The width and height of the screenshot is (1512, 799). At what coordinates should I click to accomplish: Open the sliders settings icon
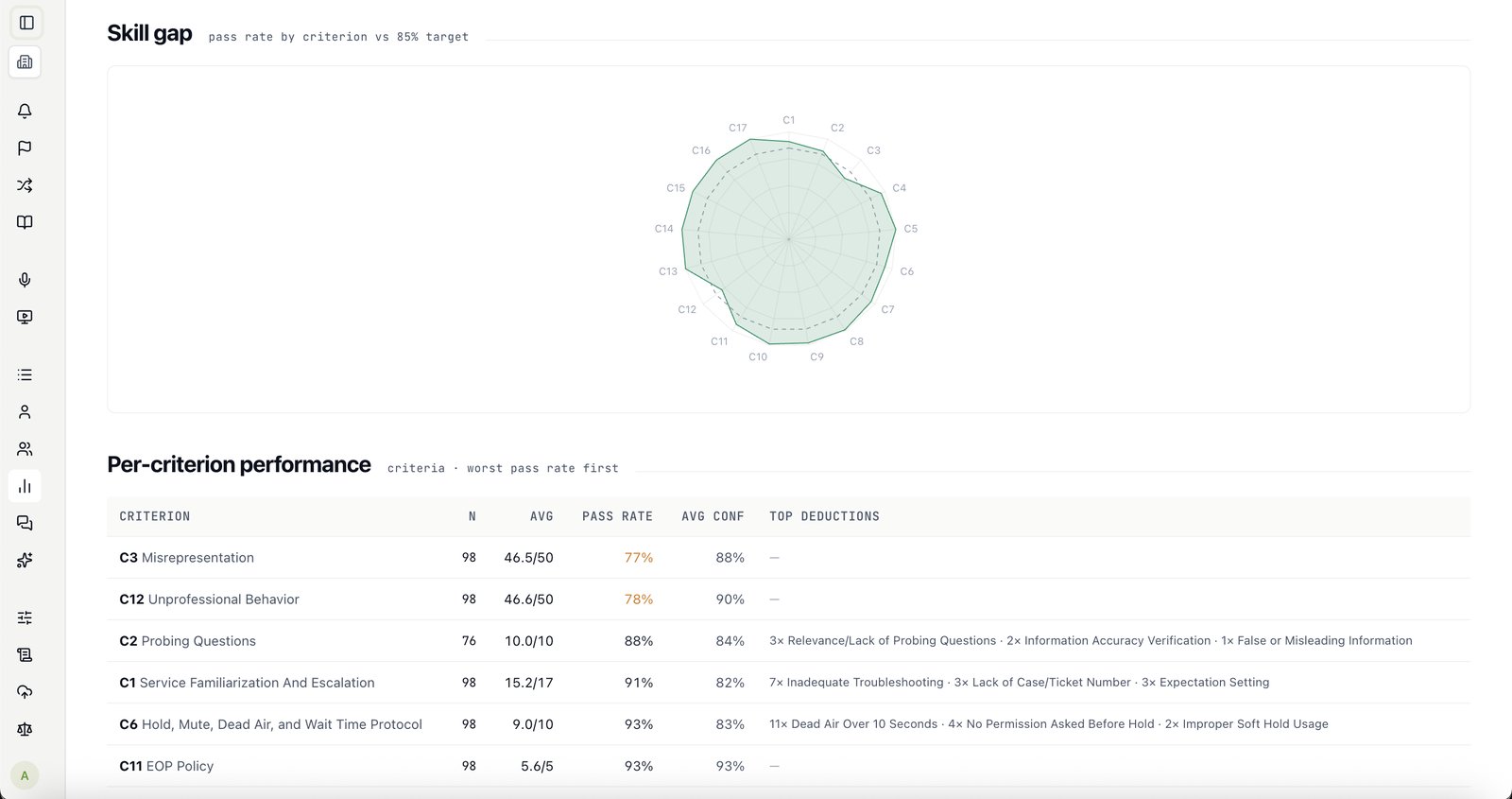click(26, 617)
